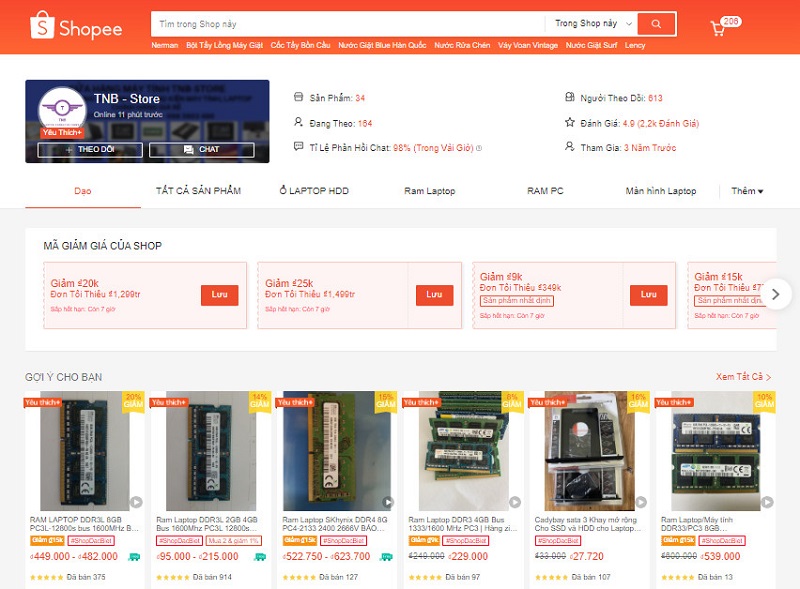The width and height of the screenshot is (800, 589).
Task: Follow the shop with 'THEO DÕI' button
Action: click(90, 150)
